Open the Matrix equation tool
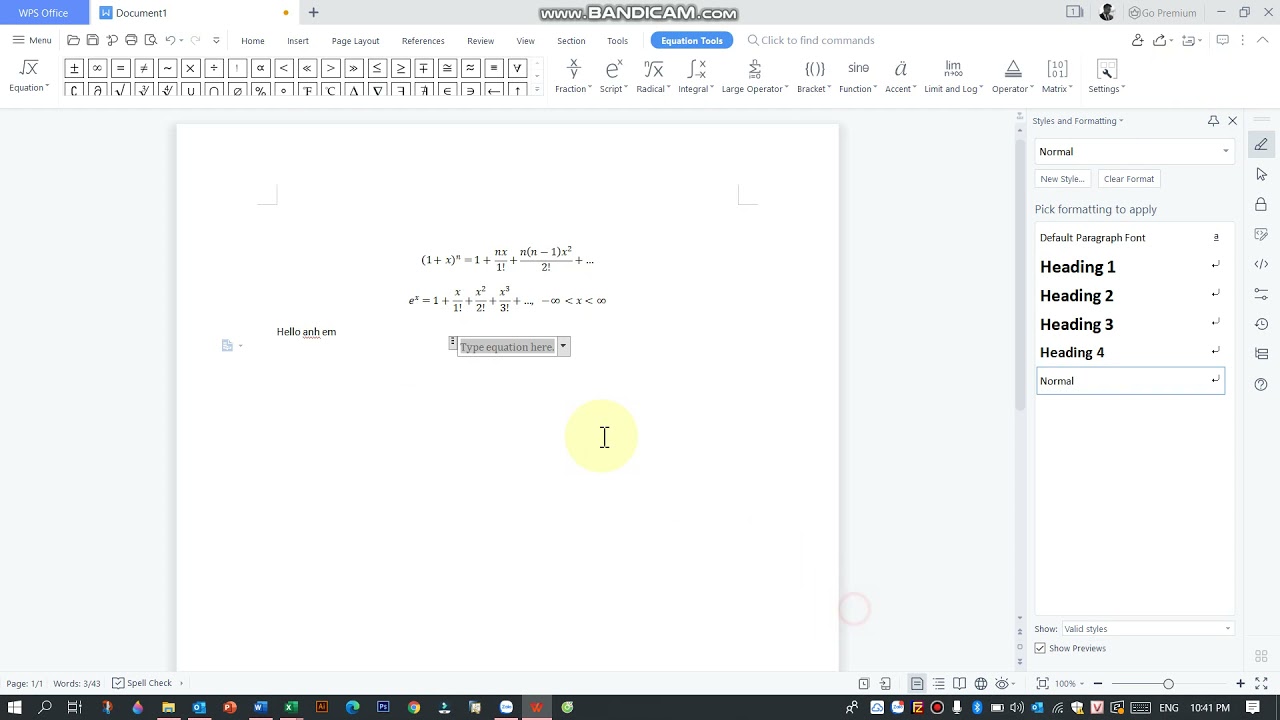The height and width of the screenshot is (720, 1280). (x=1057, y=76)
